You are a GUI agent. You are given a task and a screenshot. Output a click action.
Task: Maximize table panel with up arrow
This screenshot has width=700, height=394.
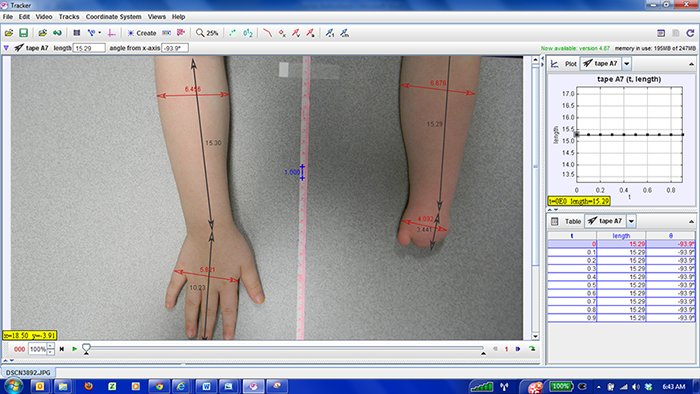[691, 222]
